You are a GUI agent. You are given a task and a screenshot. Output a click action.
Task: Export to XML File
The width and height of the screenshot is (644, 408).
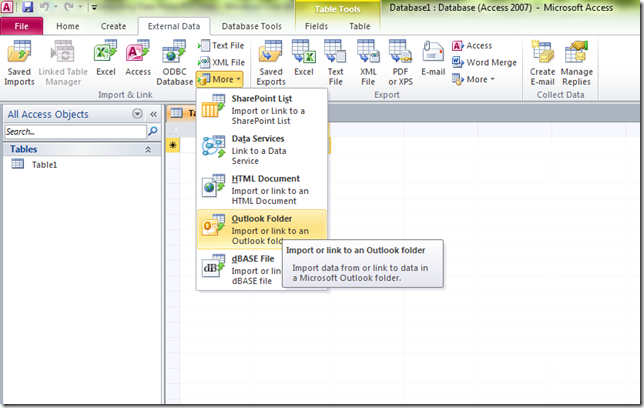[x=368, y=63]
